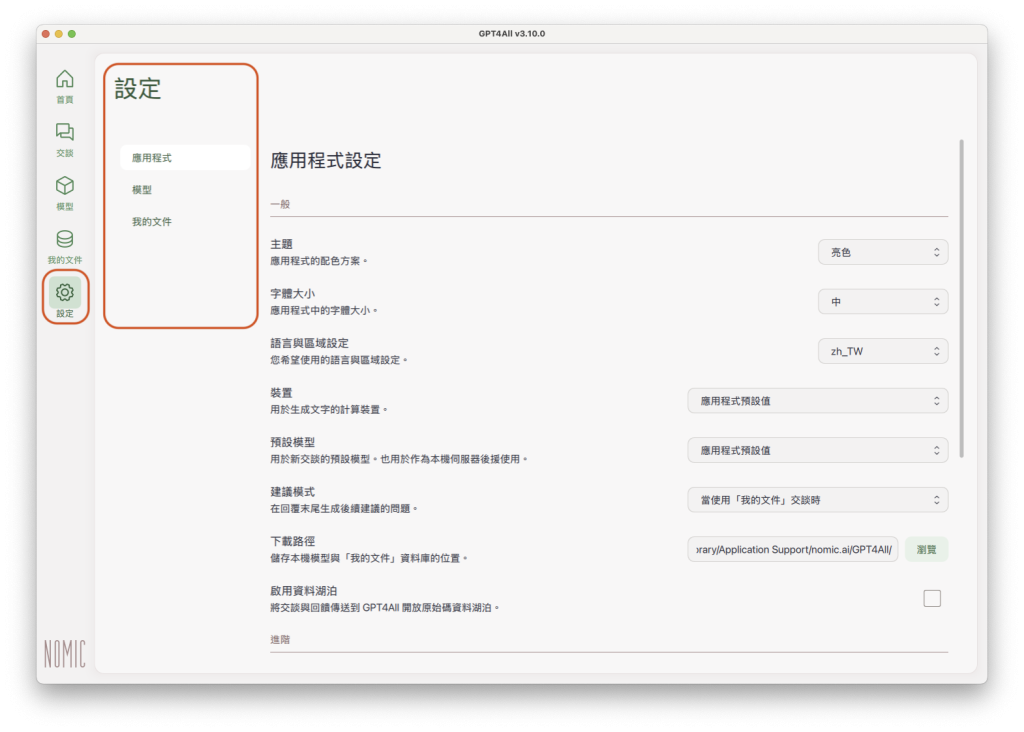Open the 預設模型 default model dropdown
Screen dimensions: 1024x732
coord(817,450)
